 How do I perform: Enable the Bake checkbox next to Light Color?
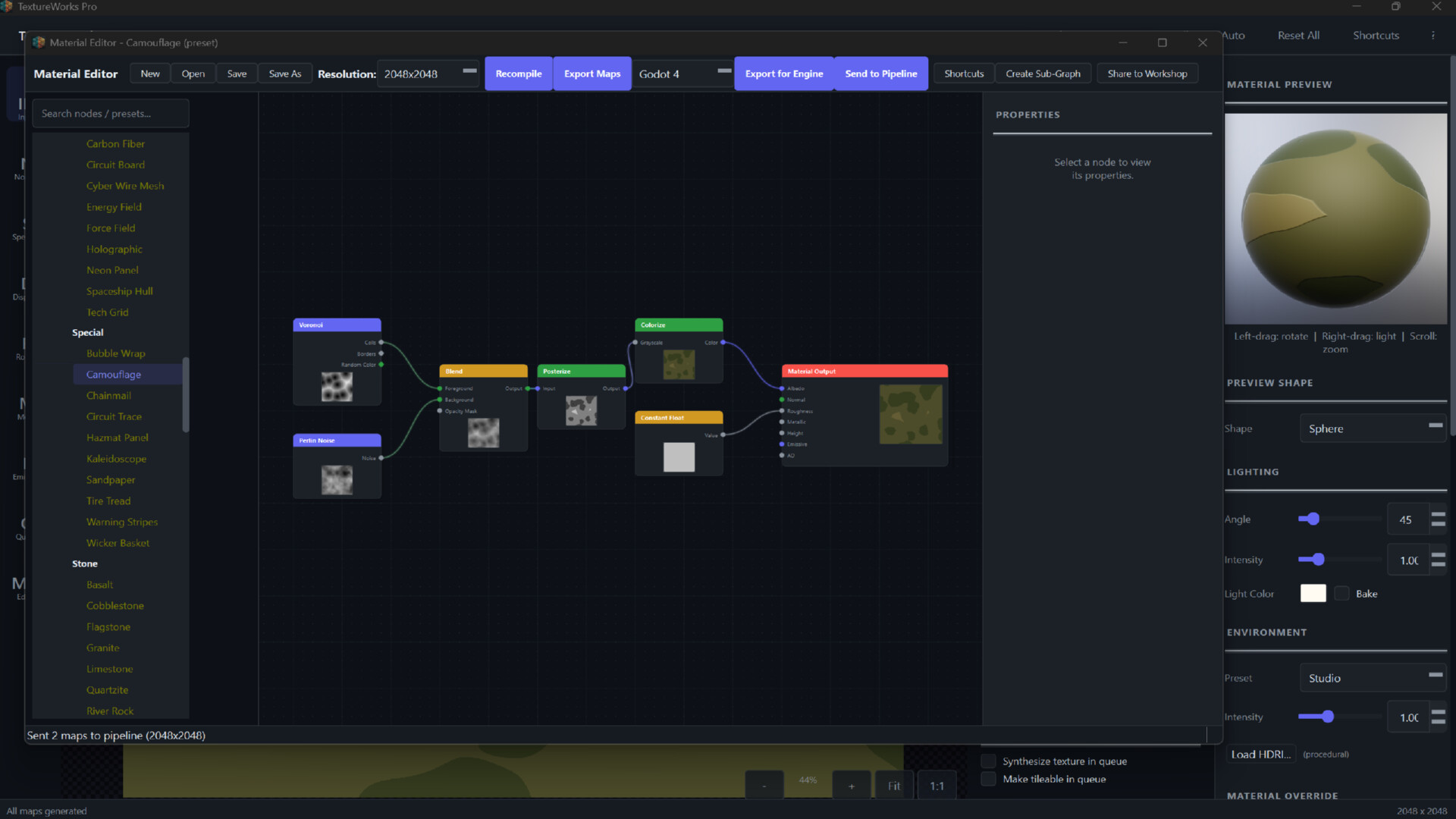[x=1342, y=593]
